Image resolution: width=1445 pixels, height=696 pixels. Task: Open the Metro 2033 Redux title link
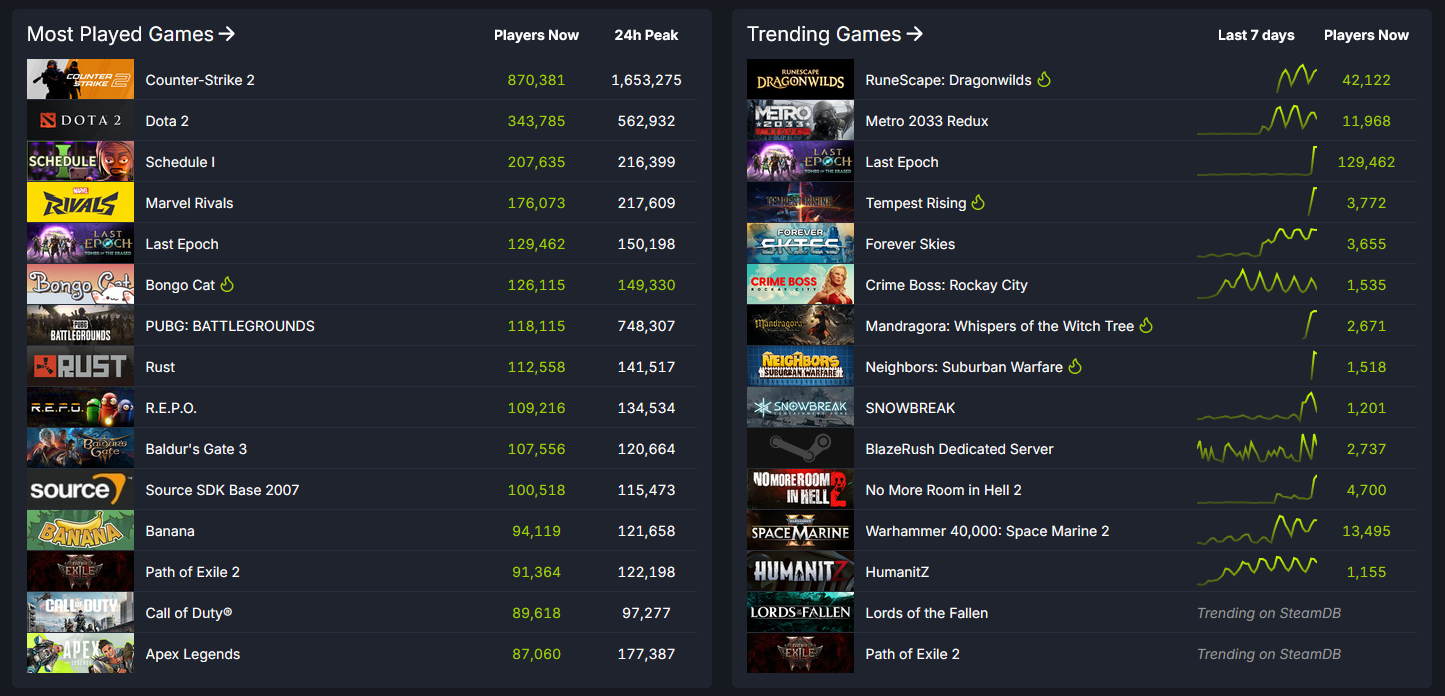click(927, 121)
